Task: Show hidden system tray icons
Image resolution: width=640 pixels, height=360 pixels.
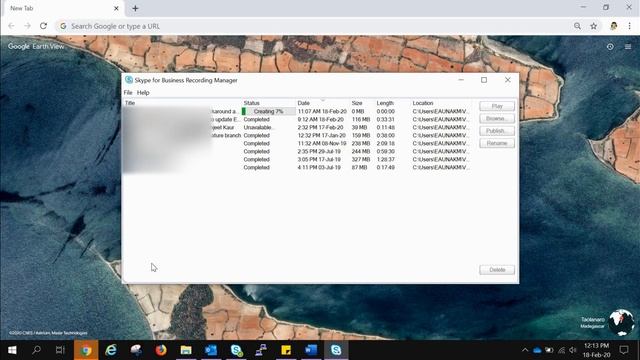Action: click(x=525, y=350)
